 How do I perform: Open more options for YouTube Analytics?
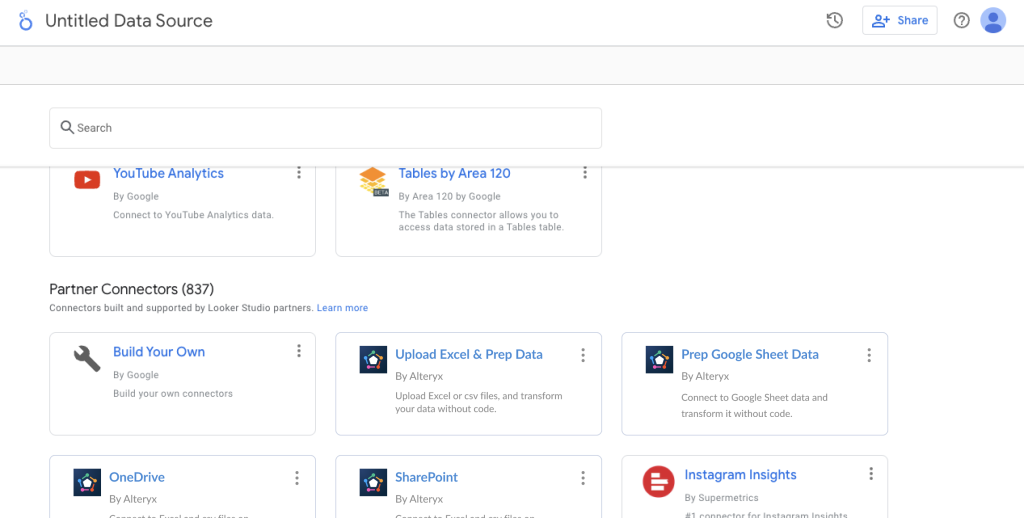(x=298, y=172)
